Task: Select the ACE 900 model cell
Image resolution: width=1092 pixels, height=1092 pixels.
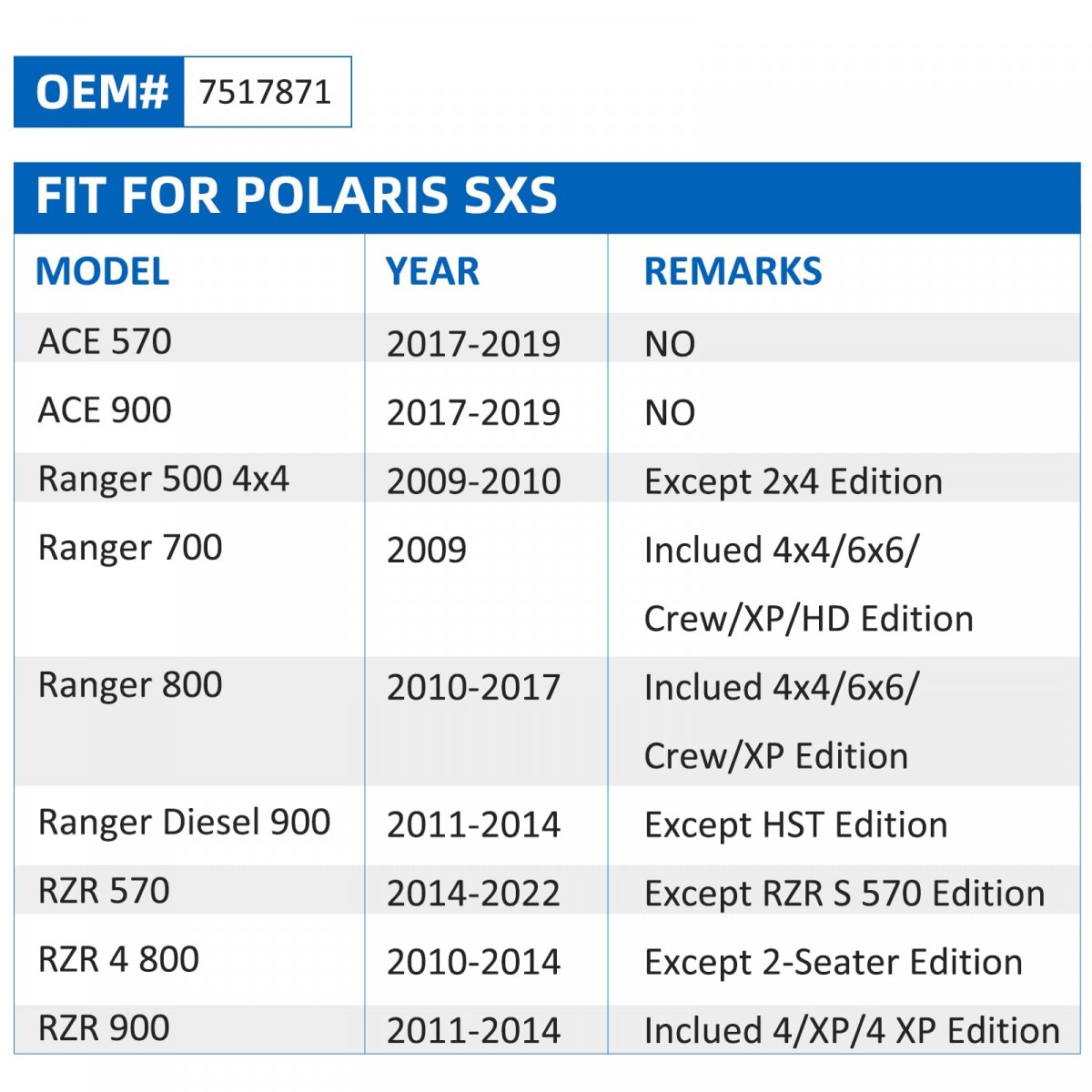Action: pos(105,410)
